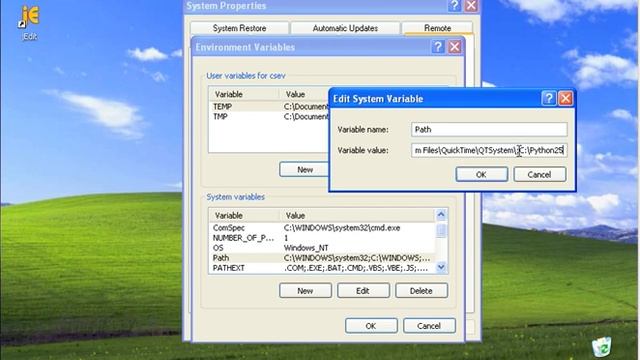Select the OS system variable row
Screen dimensions: 640x360
(322, 248)
